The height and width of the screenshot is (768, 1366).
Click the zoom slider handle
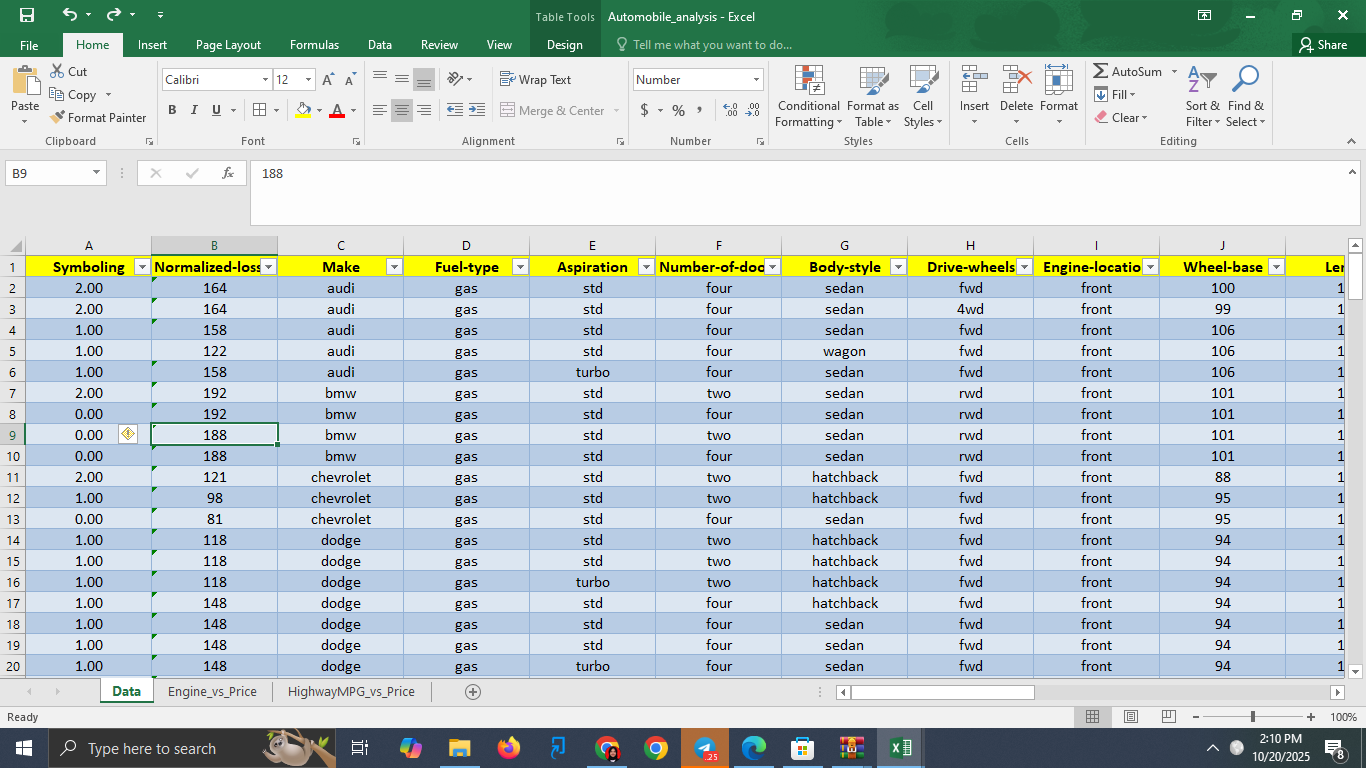pos(1253,717)
